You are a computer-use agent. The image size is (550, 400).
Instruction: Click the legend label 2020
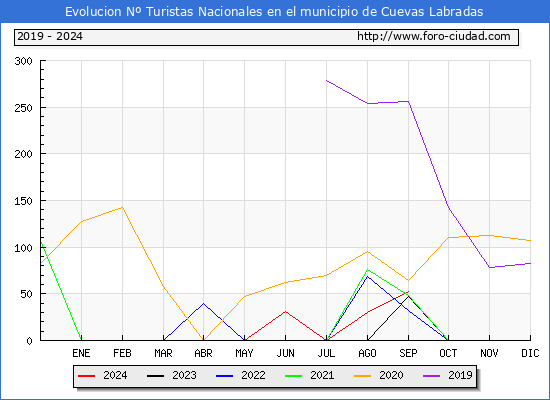point(391,375)
